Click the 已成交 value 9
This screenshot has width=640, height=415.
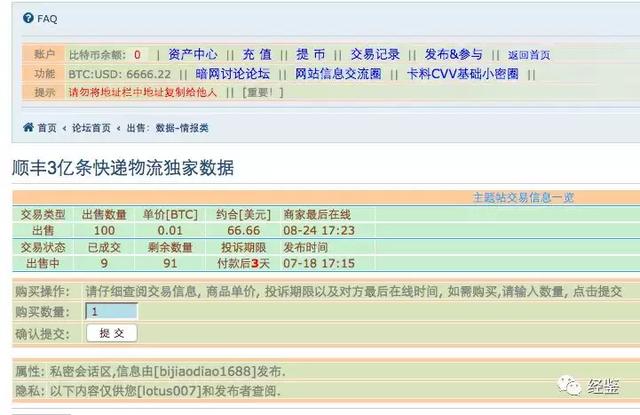click(104, 263)
